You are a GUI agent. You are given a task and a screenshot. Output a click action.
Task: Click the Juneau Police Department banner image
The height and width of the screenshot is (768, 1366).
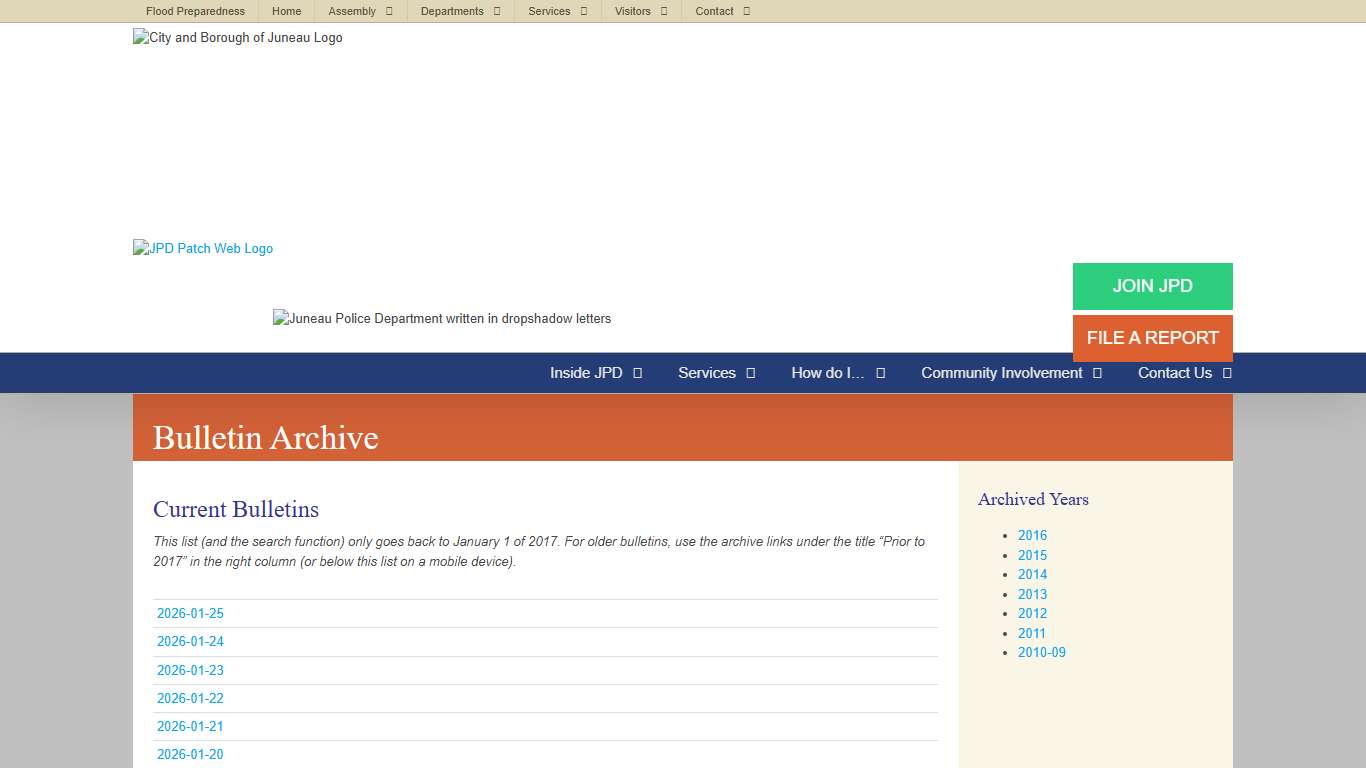[x=441, y=318]
